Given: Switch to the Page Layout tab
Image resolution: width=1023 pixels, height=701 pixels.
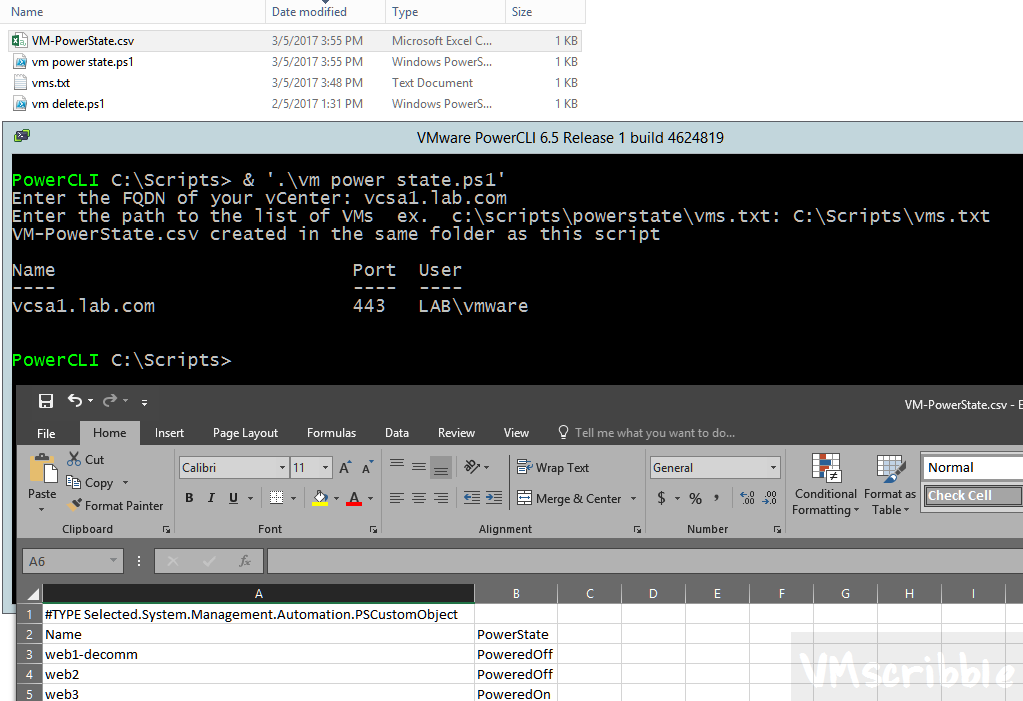Looking at the screenshot, I should point(245,433).
